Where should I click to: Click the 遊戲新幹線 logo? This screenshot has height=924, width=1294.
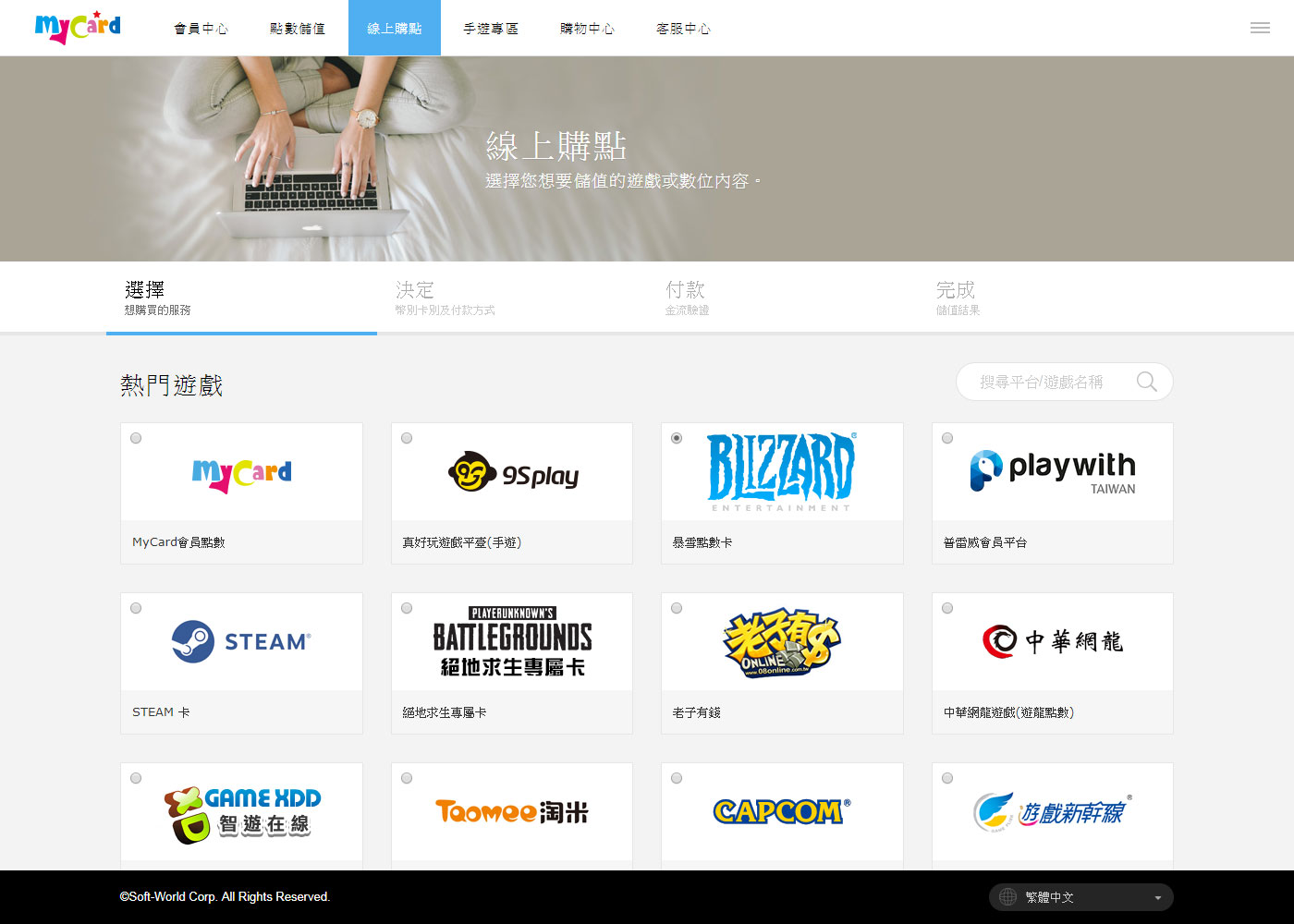(1053, 811)
